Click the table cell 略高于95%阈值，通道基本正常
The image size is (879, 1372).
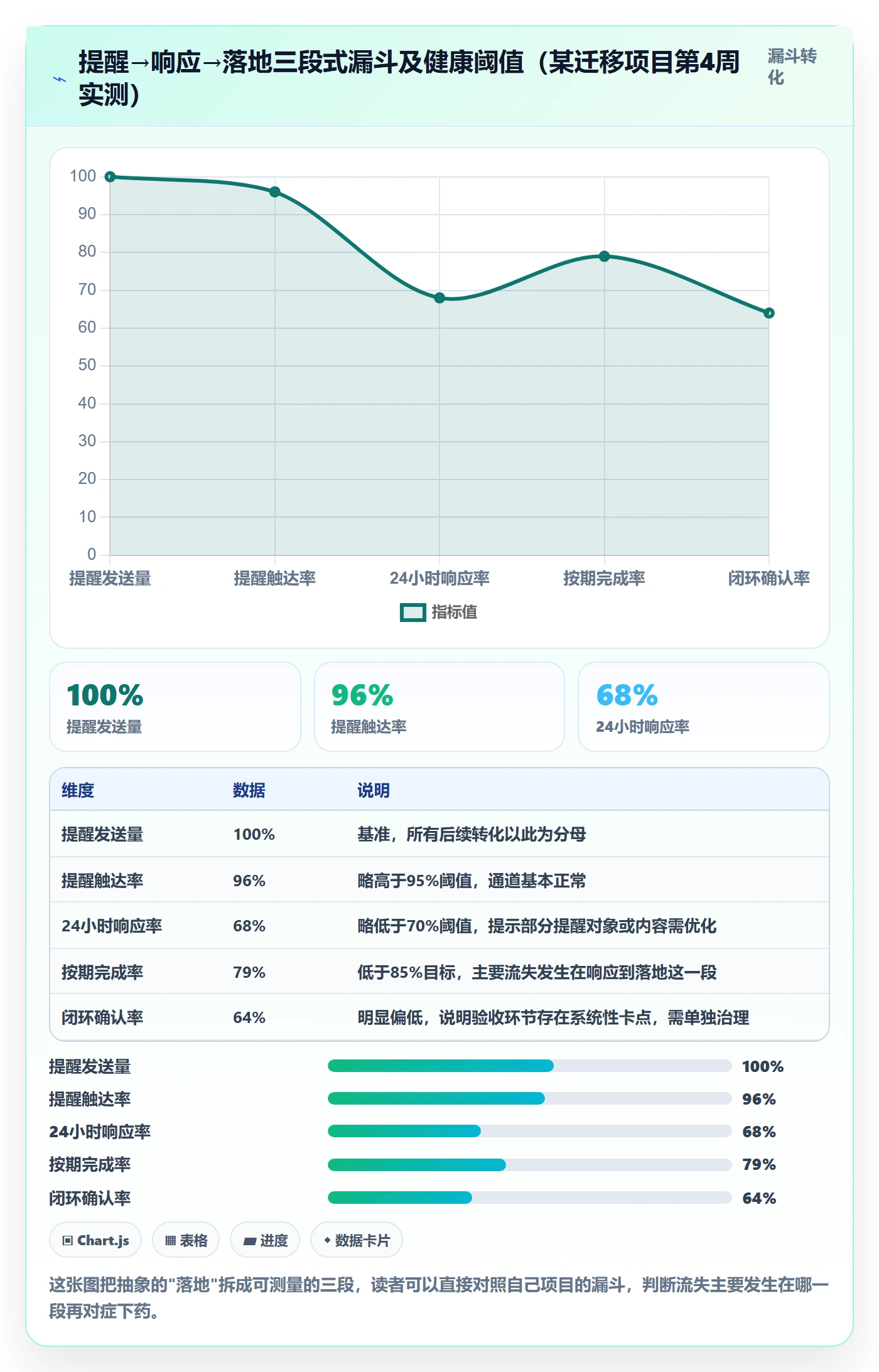(x=472, y=881)
